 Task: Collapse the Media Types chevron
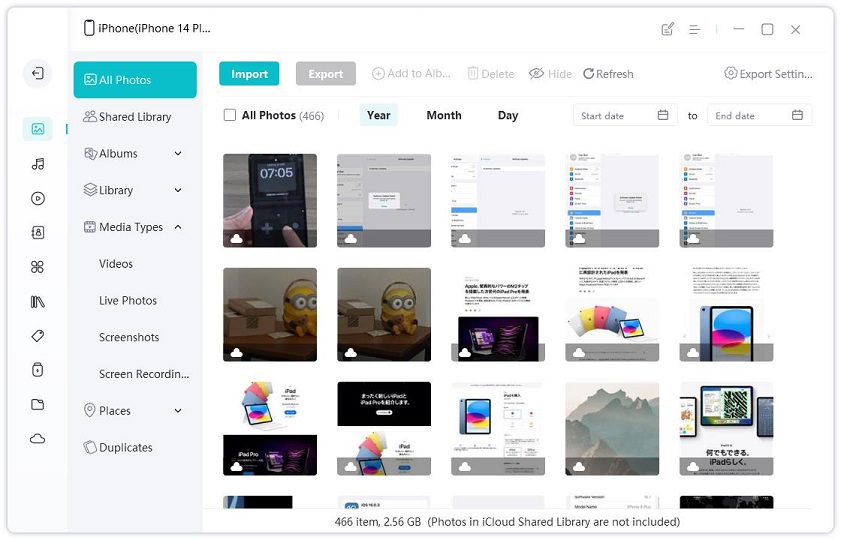178,227
